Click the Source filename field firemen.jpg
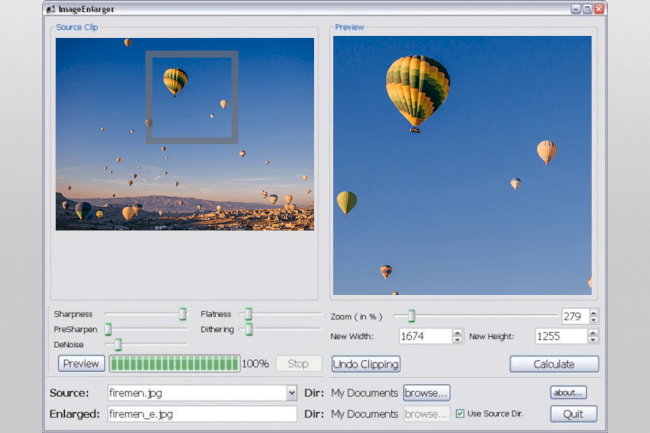 click(197, 392)
